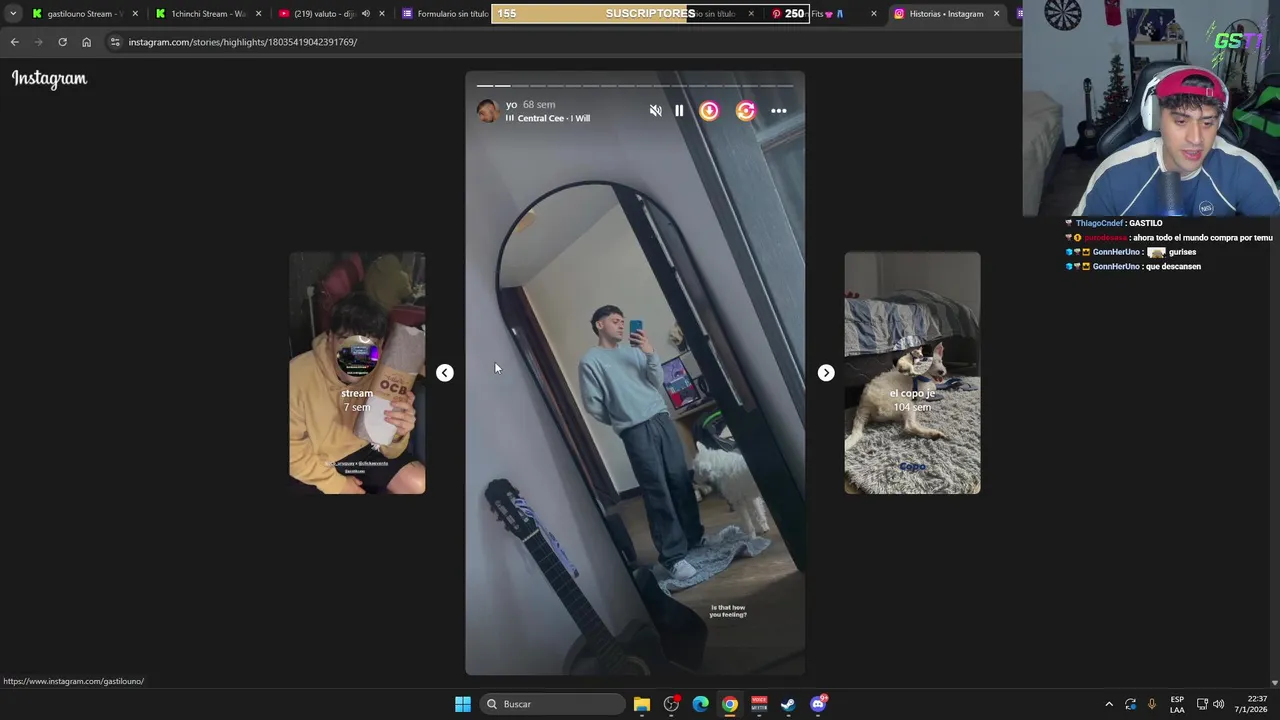Screen dimensions: 1280x720
Task: View site information icon in address bar
Action: pyautogui.click(x=115, y=42)
